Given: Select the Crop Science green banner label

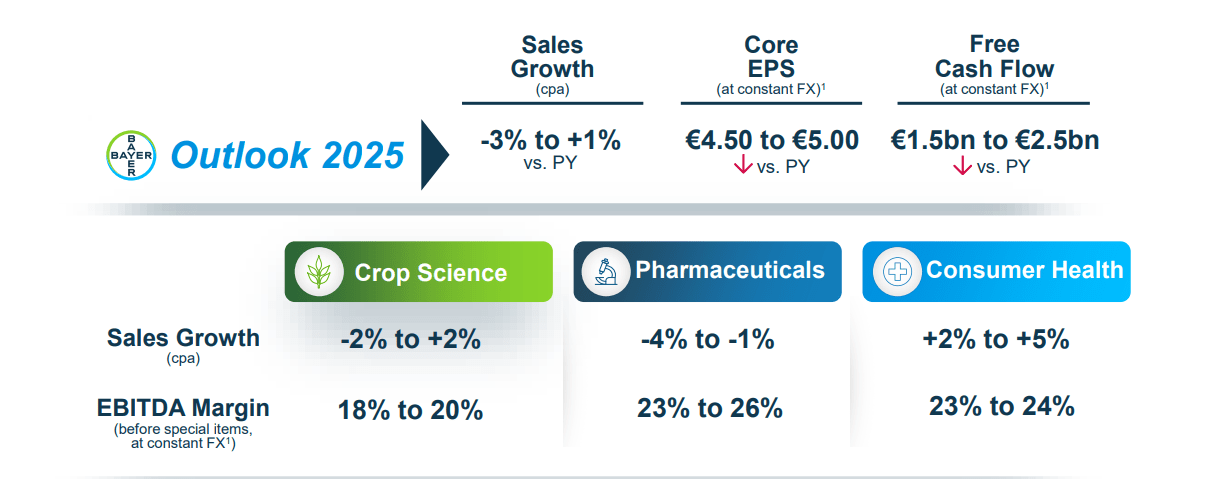Looking at the screenshot, I should click(x=430, y=273).
